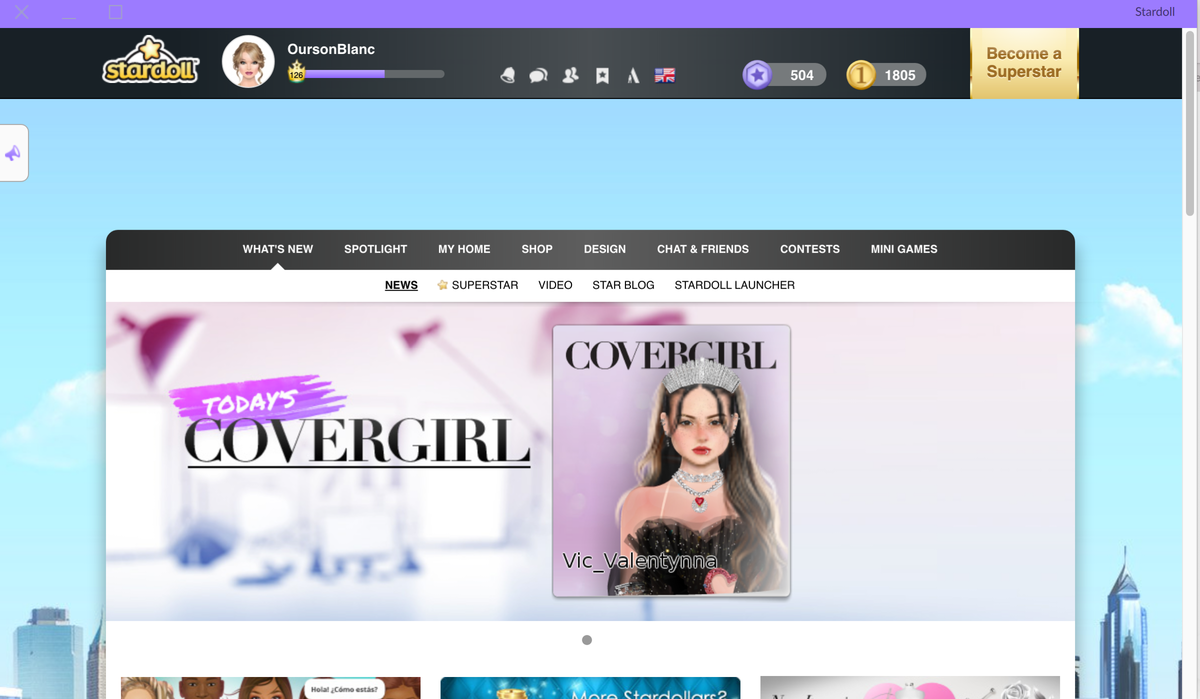The image size is (1200, 699).
Task: Click the bookmark star icon
Action: coord(602,75)
